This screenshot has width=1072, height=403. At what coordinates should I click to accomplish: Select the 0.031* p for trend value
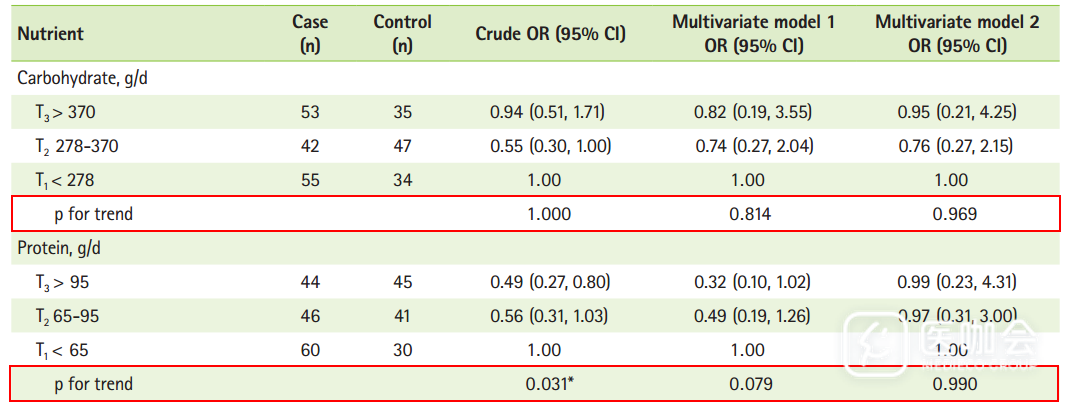click(x=550, y=384)
